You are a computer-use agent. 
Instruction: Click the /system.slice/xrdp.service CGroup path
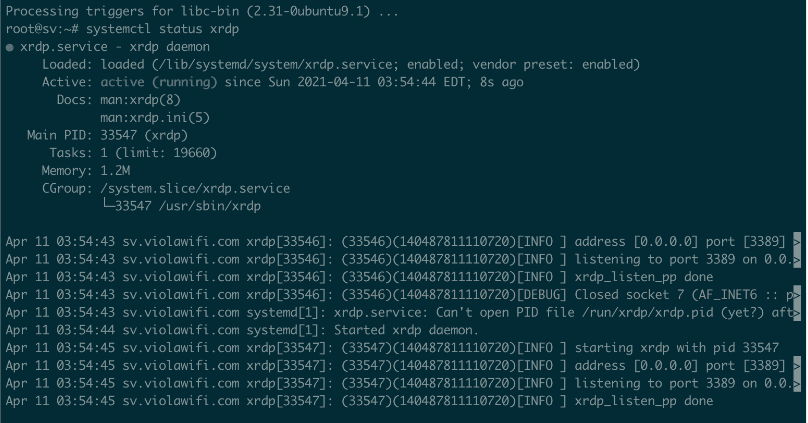pyautogui.click(x=195, y=189)
